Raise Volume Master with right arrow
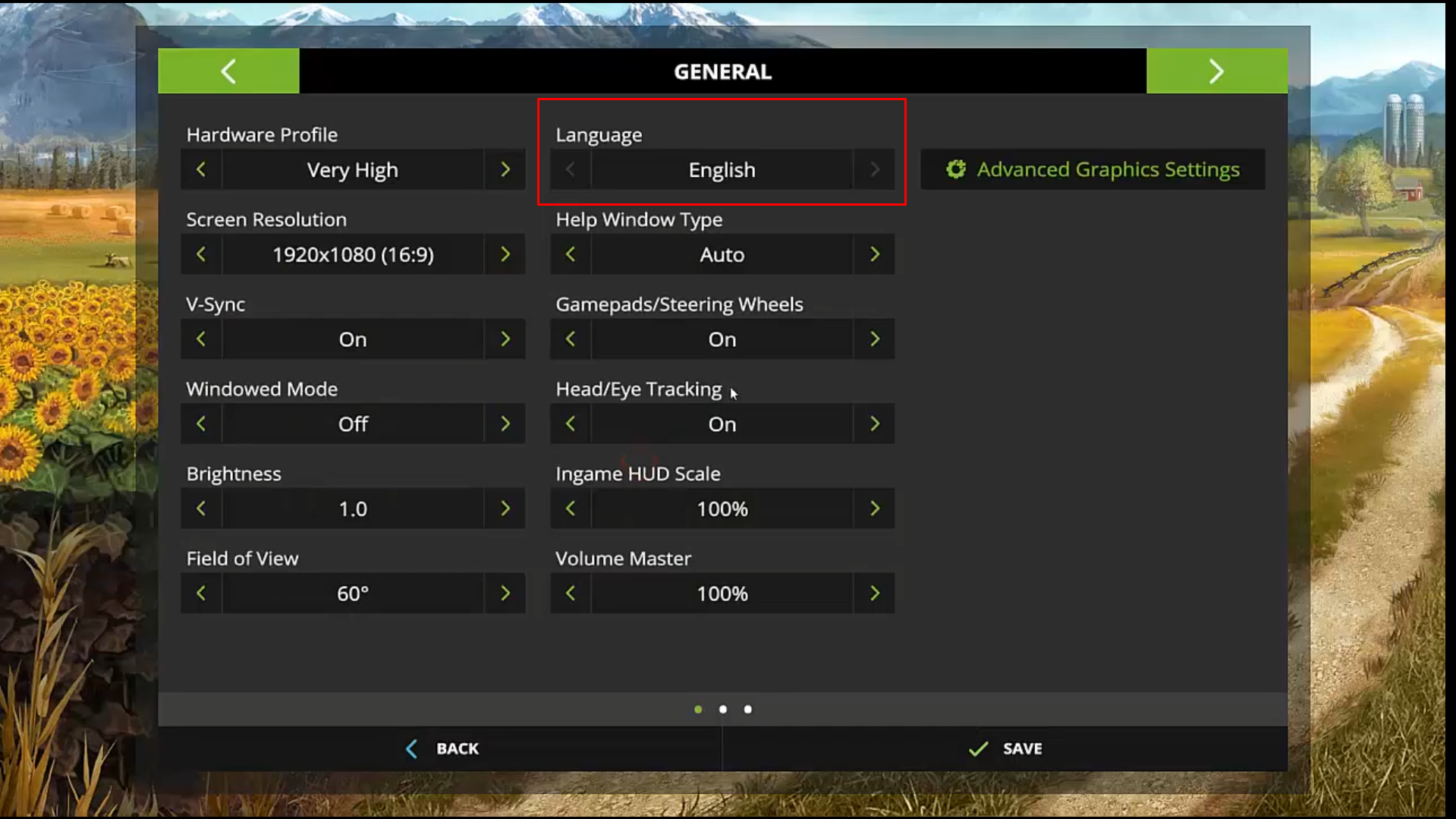The width and height of the screenshot is (1456, 819). [x=875, y=594]
